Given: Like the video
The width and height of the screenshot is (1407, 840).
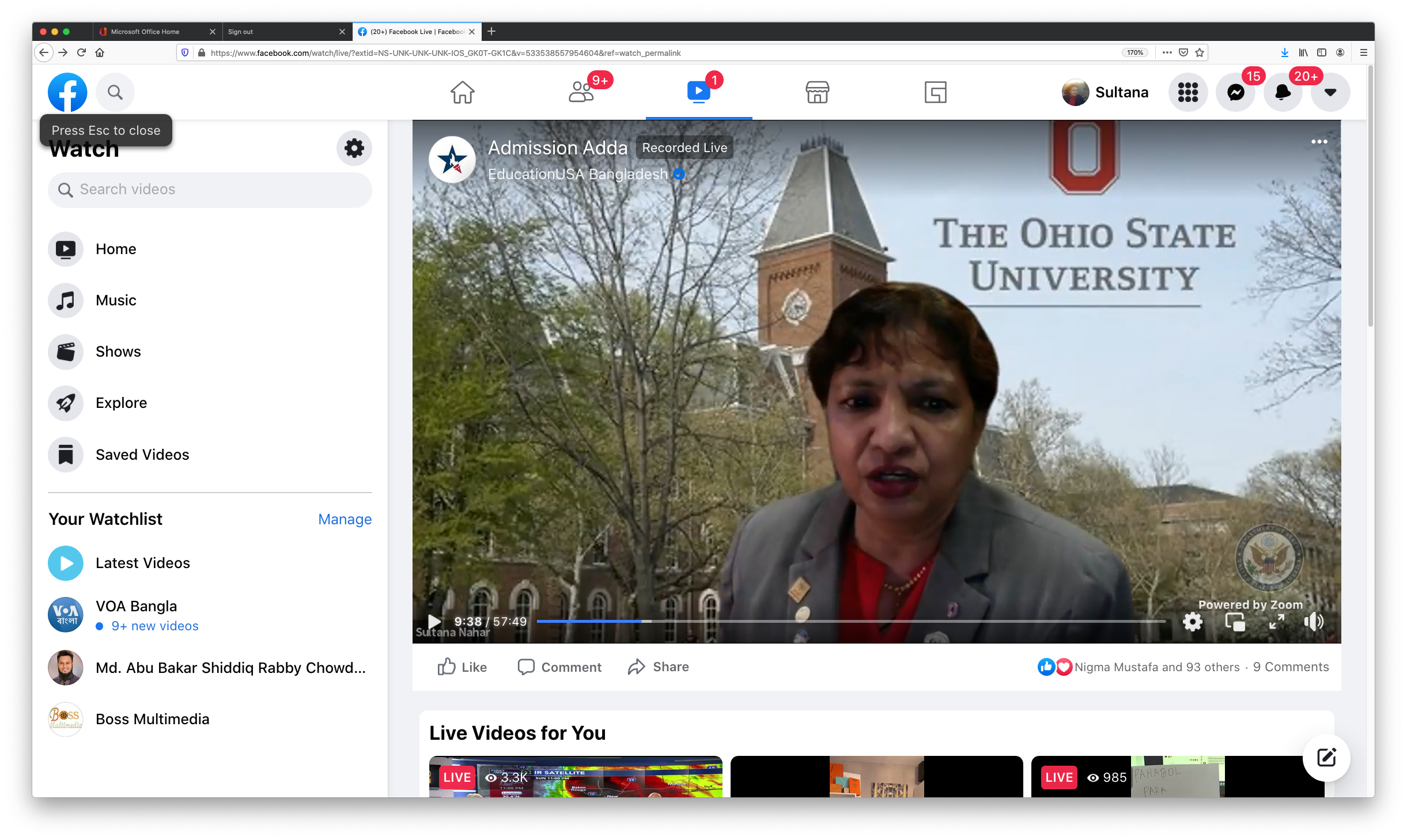Looking at the screenshot, I should [x=462, y=667].
